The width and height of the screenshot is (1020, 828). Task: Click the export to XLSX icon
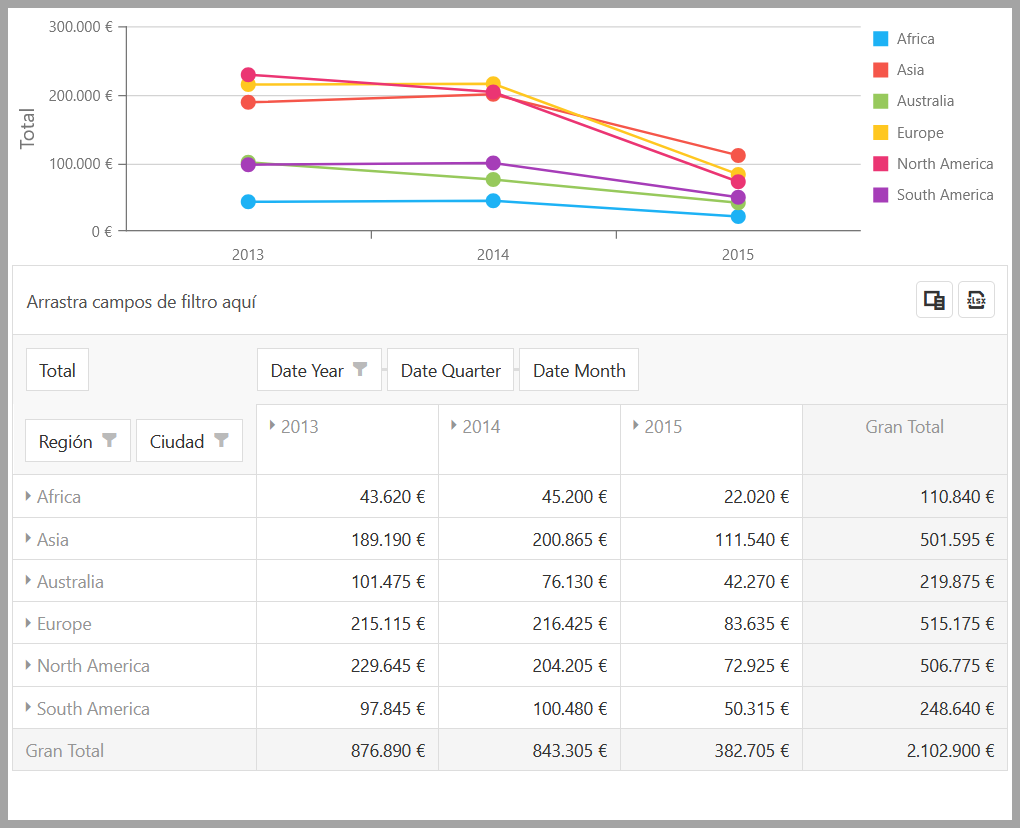[976, 300]
